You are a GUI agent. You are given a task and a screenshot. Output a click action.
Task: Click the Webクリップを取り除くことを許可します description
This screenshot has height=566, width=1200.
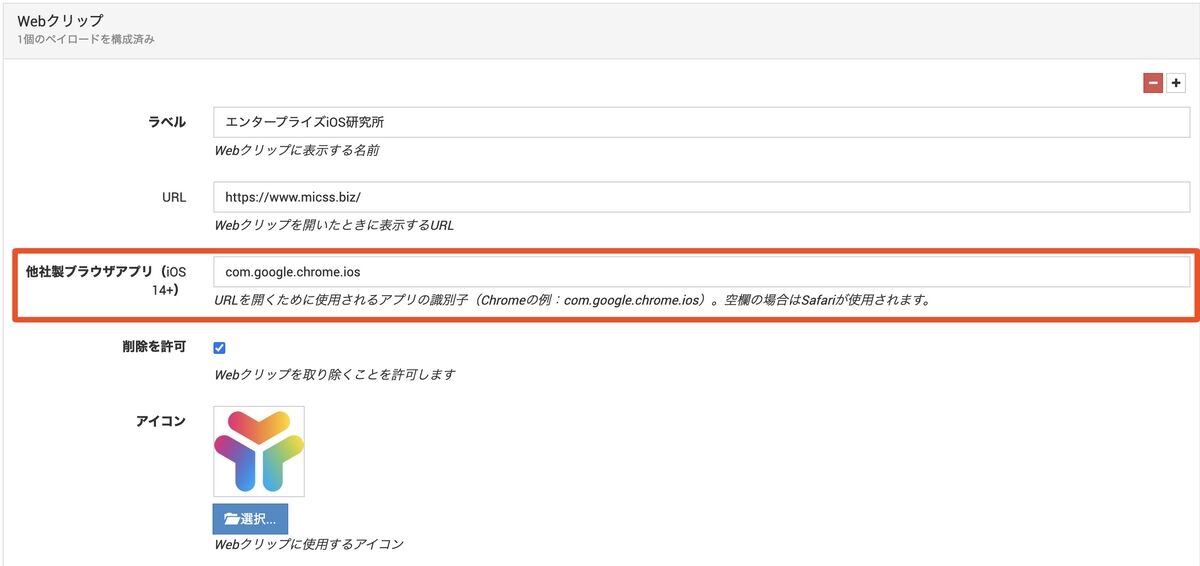[x=335, y=375]
